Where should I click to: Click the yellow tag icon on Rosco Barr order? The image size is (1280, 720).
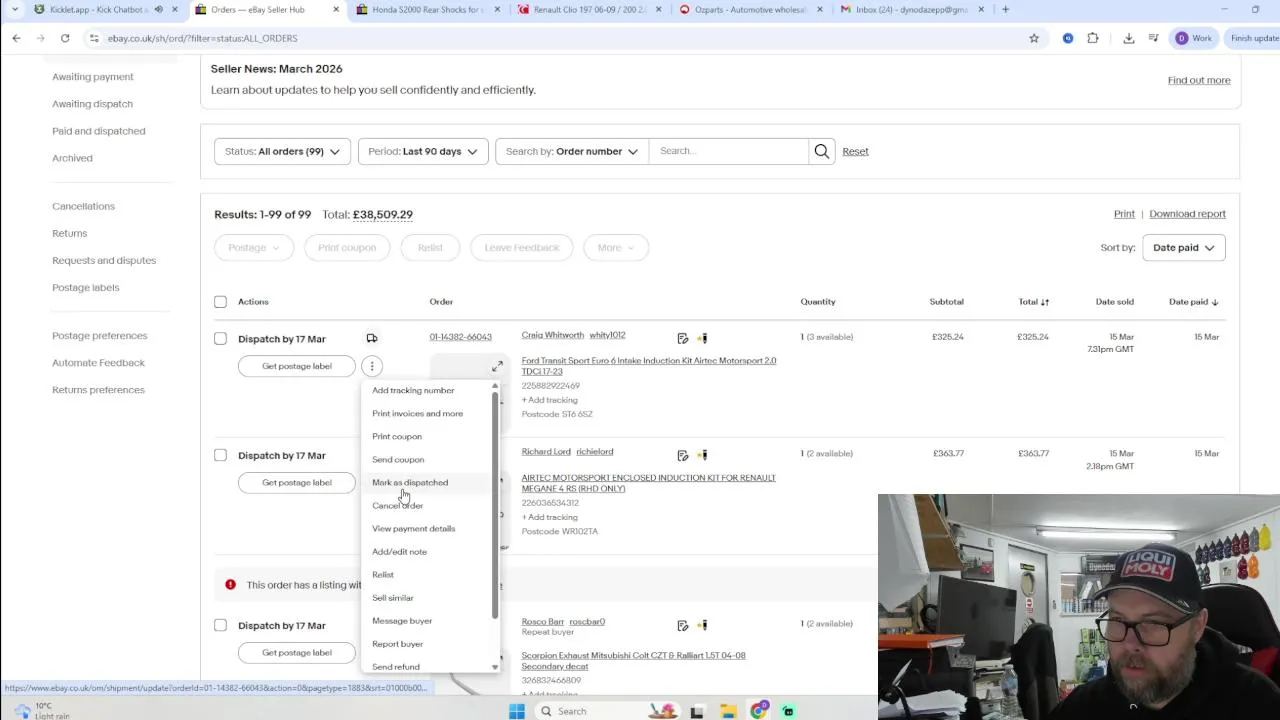click(702, 625)
